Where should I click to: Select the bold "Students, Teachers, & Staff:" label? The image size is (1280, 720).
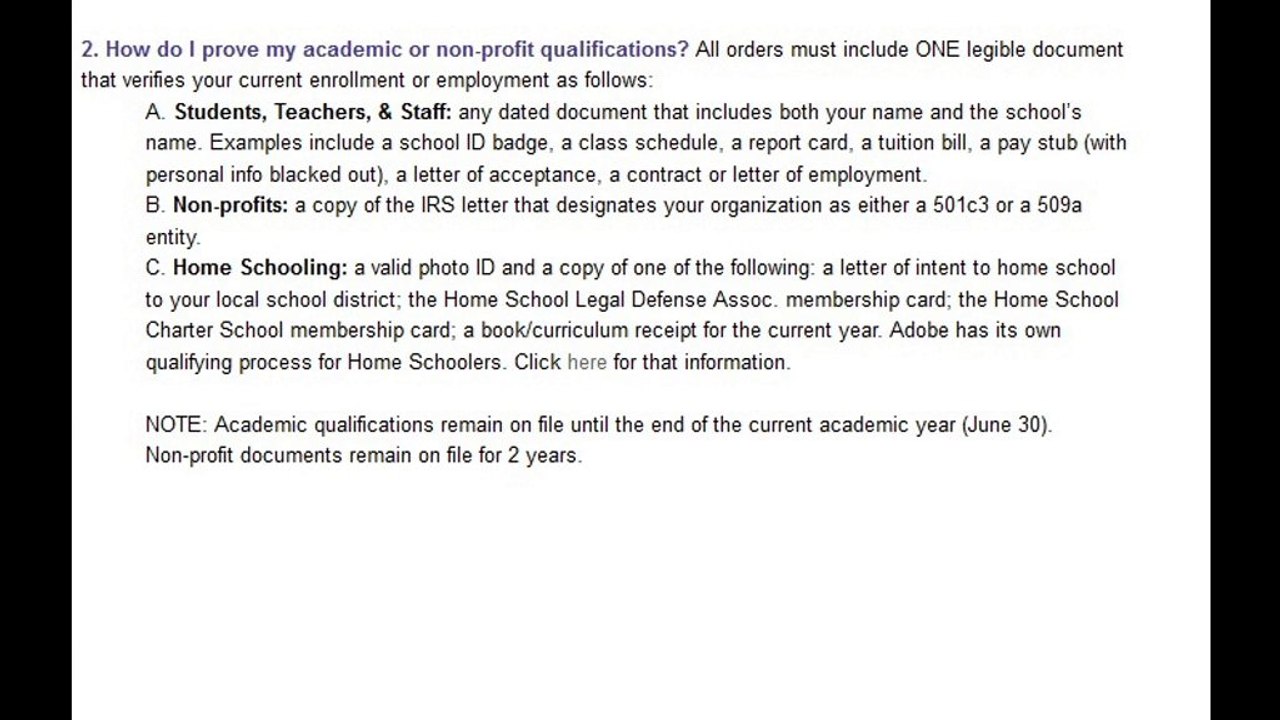tap(313, 112)
